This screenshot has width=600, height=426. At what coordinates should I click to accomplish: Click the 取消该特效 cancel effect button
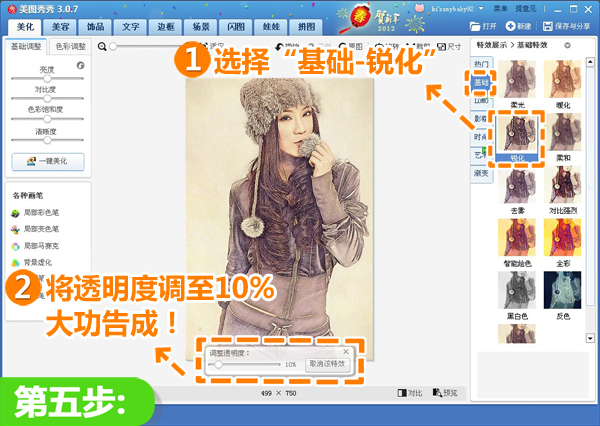click(x=327, y=364)
